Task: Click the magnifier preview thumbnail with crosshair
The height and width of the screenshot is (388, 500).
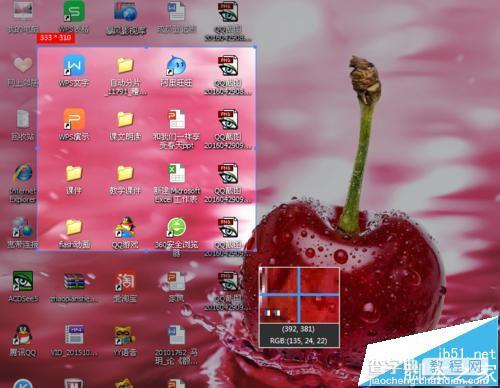Action: point(299,295)
